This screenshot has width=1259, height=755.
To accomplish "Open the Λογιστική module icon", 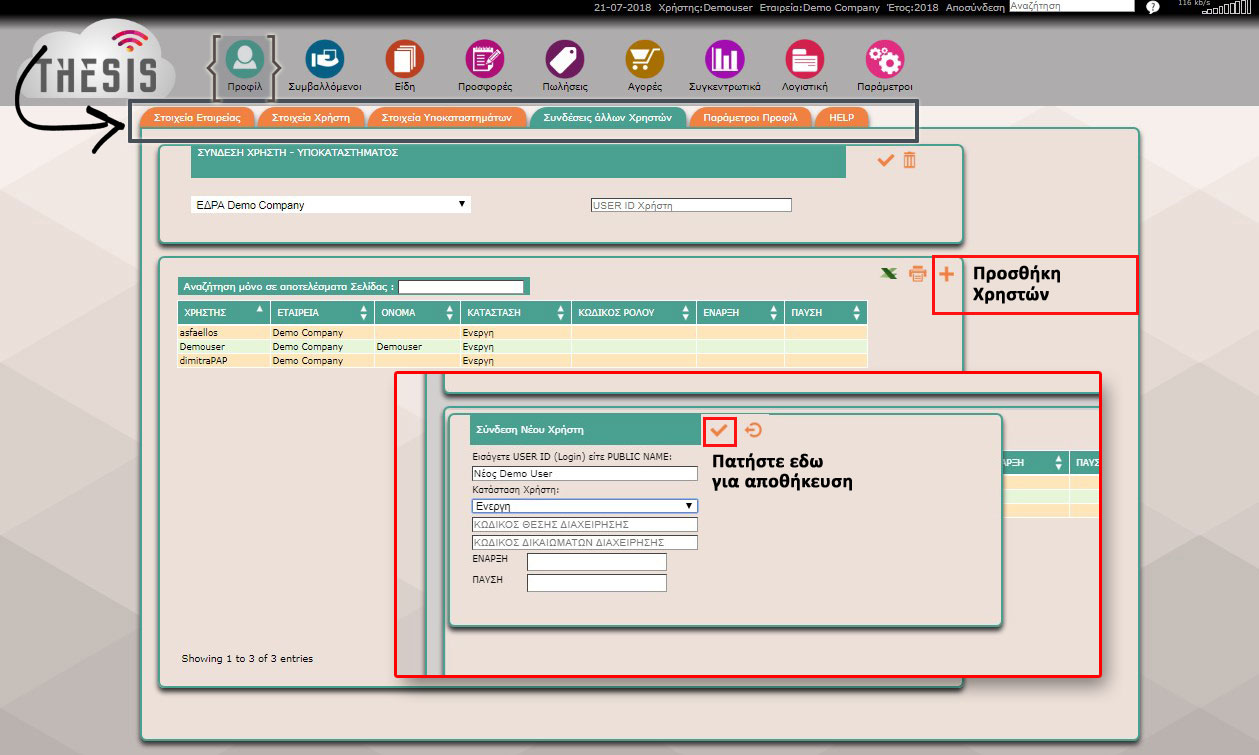I will pos(804,60).
